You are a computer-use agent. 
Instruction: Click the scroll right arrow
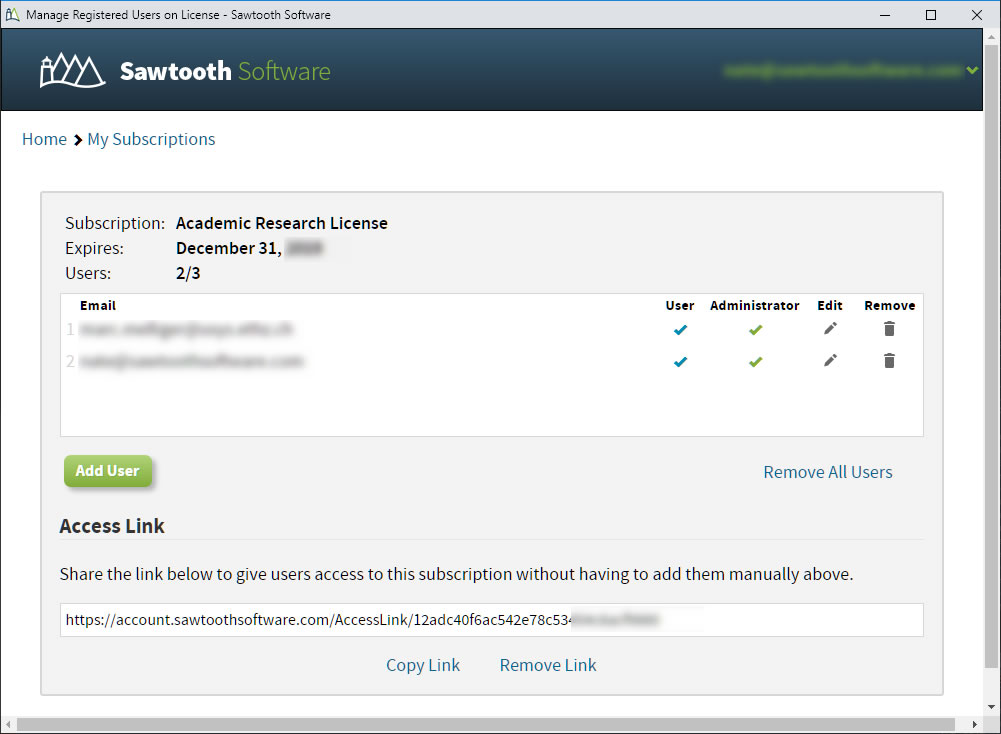coord(975,724)
